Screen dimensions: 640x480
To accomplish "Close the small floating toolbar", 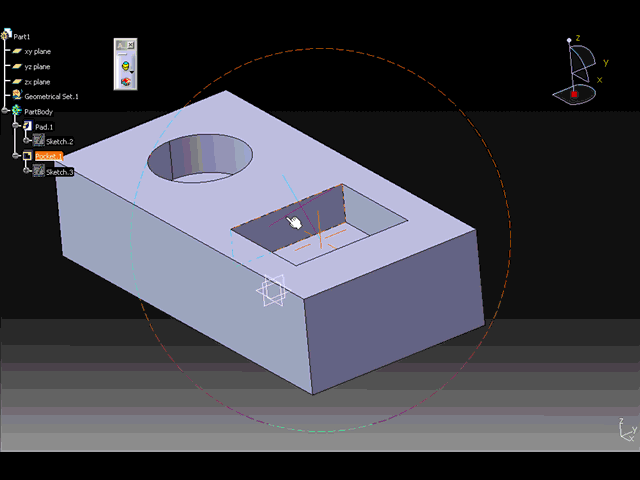I will (131, 44).
